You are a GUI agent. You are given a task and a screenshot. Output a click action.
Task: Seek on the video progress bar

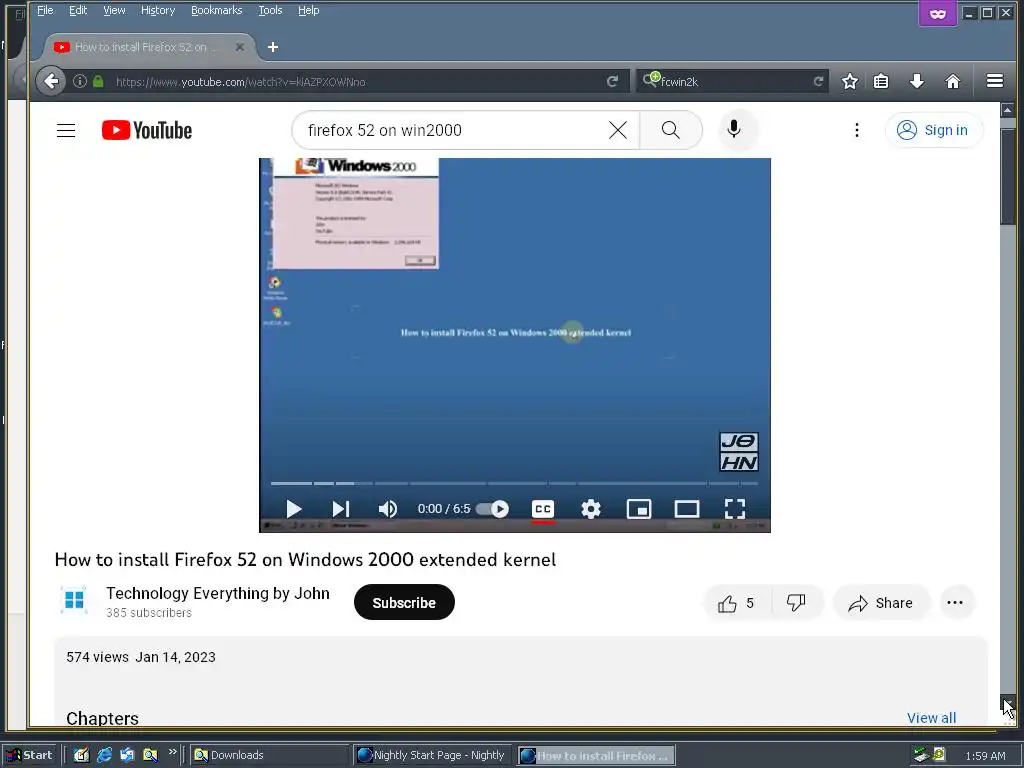point(515,483)
